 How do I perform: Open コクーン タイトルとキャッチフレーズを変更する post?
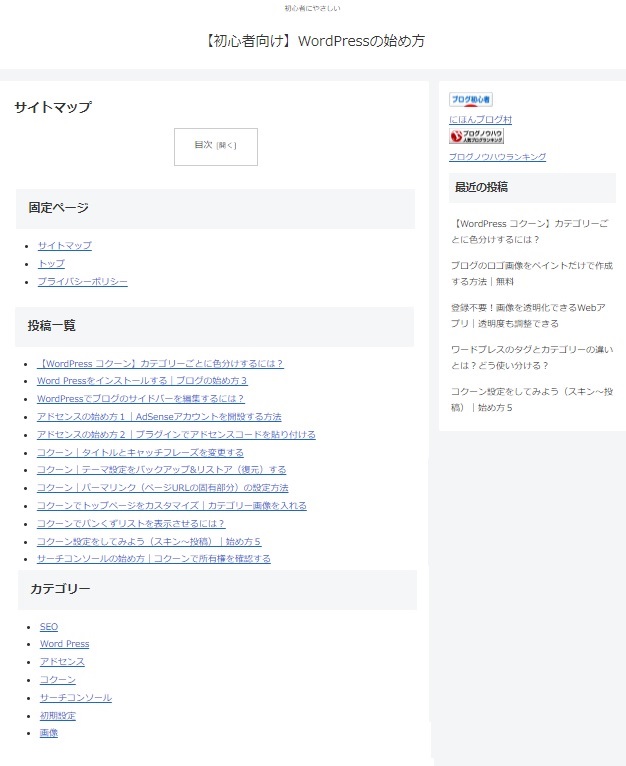(x=140, y=452)
